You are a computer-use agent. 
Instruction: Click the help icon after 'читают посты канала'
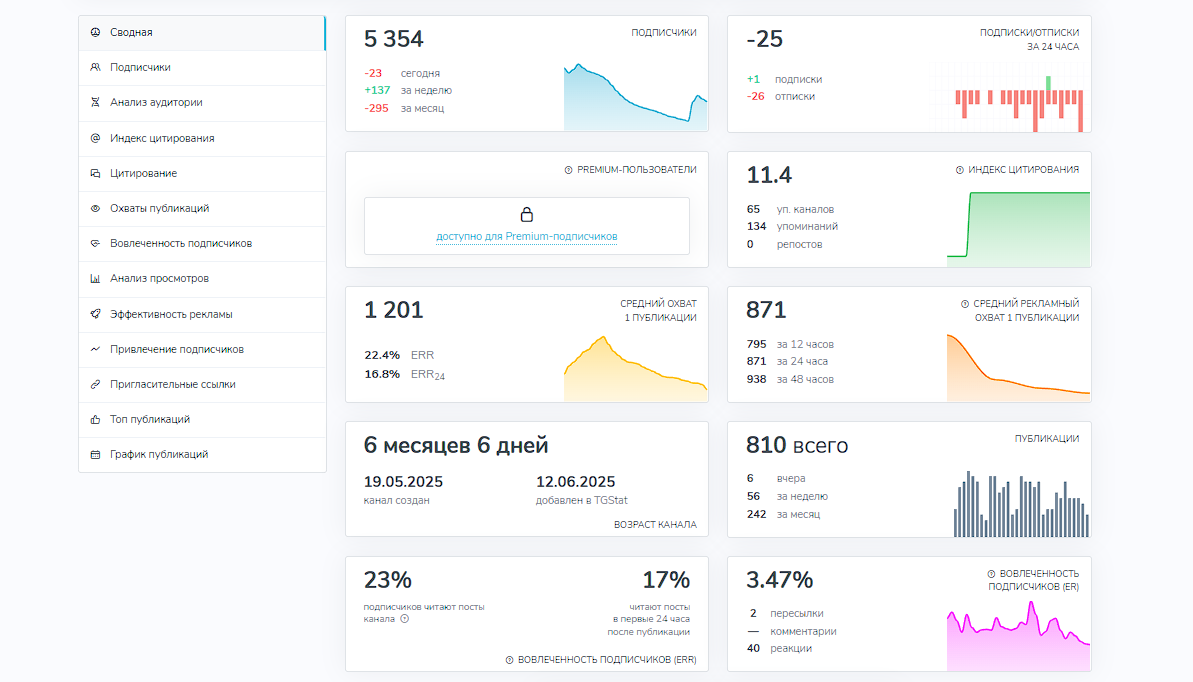[x=405, y=619]
